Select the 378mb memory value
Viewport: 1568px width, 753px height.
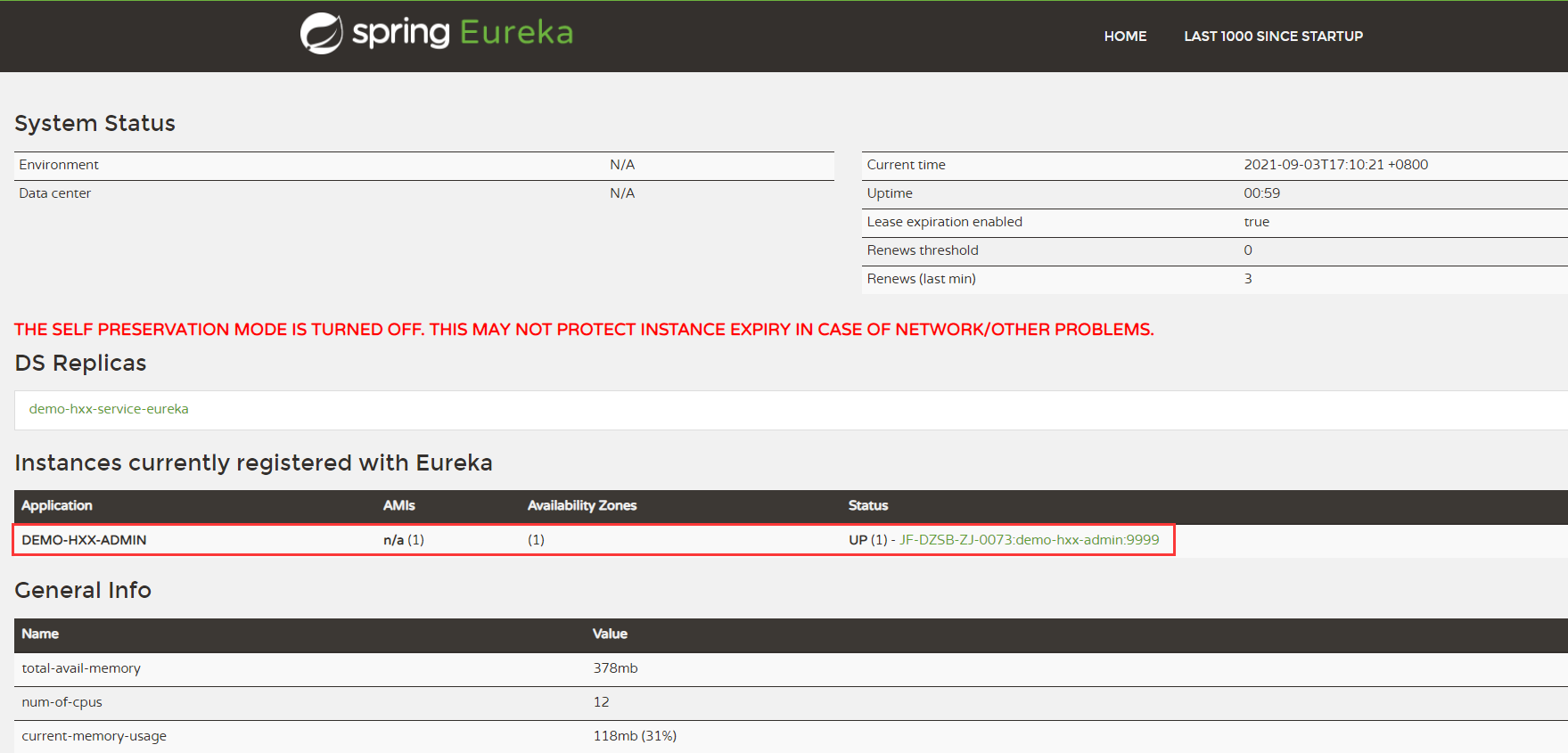(616, 668)
